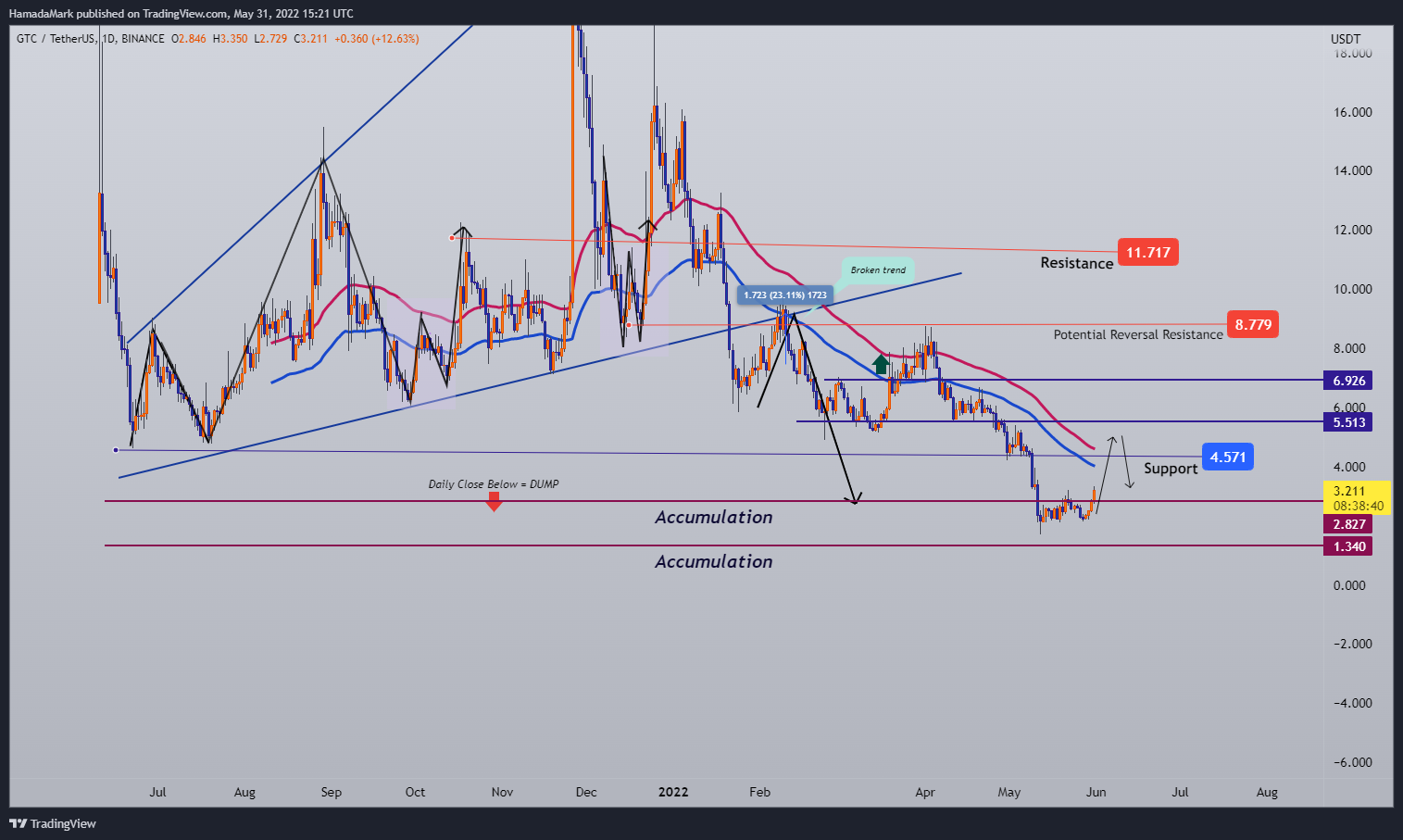Click the TradingView logo at bottom left
1403x840 pixels.
pyautogui.click(x=53, y=823)
